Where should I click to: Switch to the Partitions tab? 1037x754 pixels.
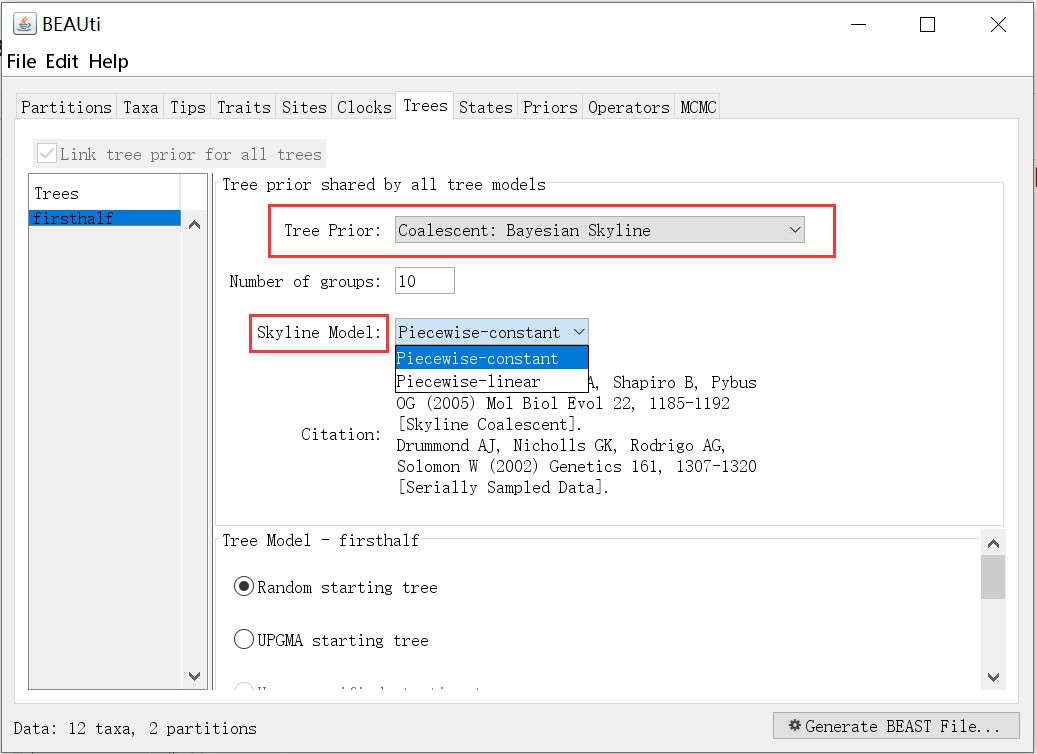pyautogui.click(x=66, y=107)
